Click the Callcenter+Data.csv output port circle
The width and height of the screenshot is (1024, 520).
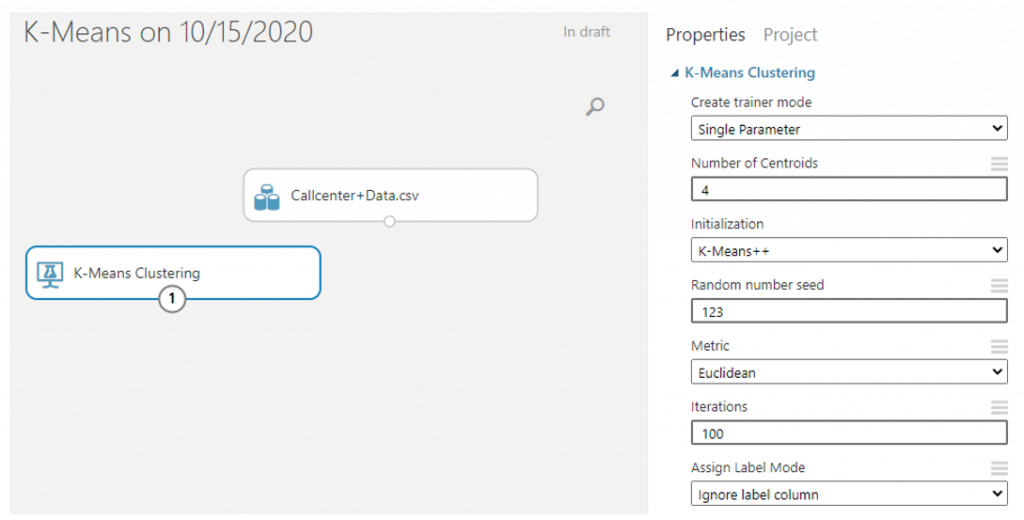point(390,221)
